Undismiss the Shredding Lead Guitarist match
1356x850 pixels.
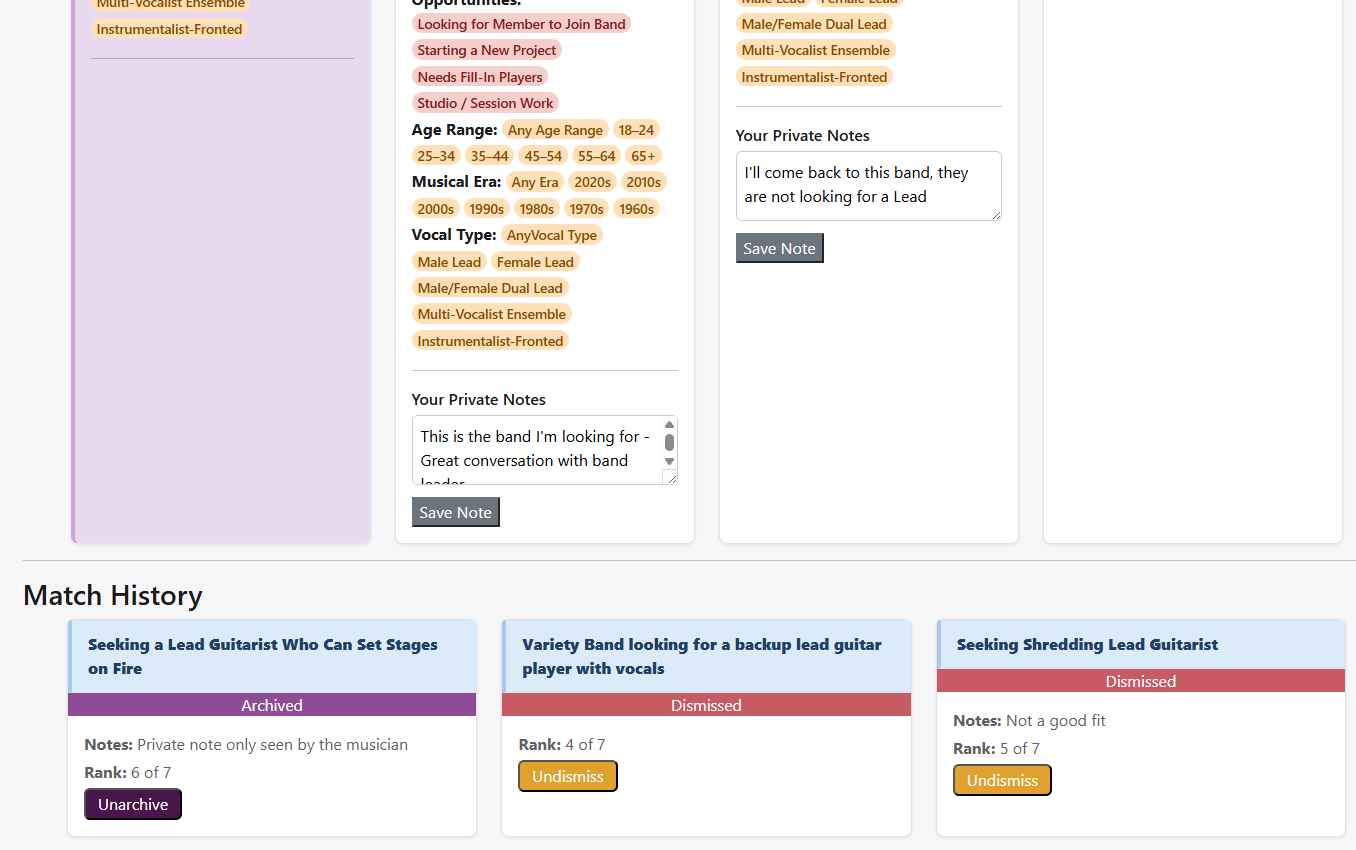[1002, 780]
